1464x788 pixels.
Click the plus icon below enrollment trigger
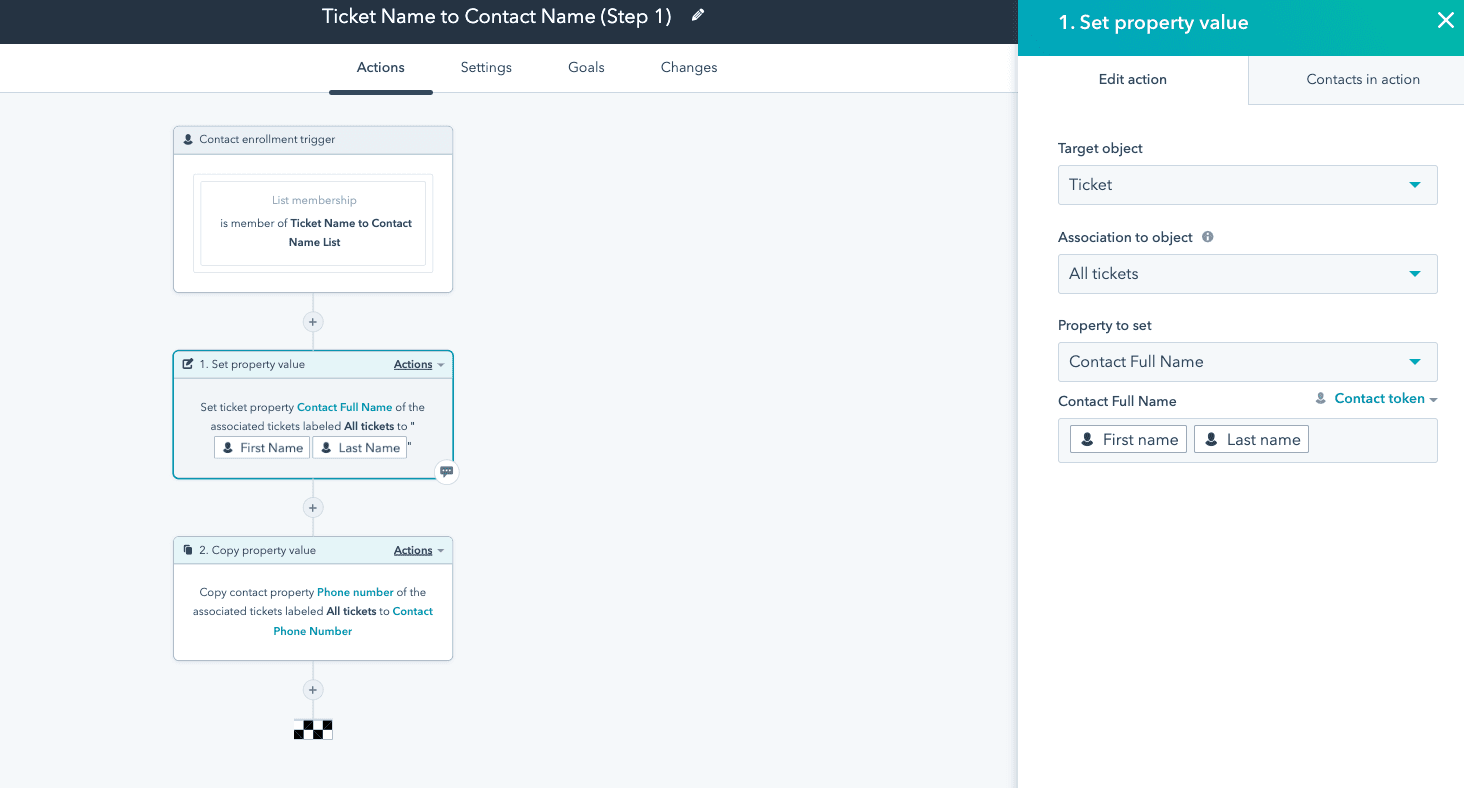coord(313,322)
